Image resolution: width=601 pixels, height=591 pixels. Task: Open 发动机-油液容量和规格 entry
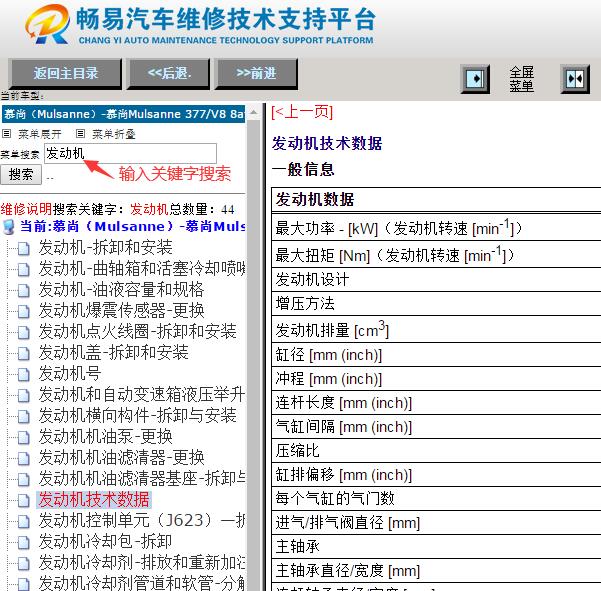pyautogui.click(x=121, y=290)
